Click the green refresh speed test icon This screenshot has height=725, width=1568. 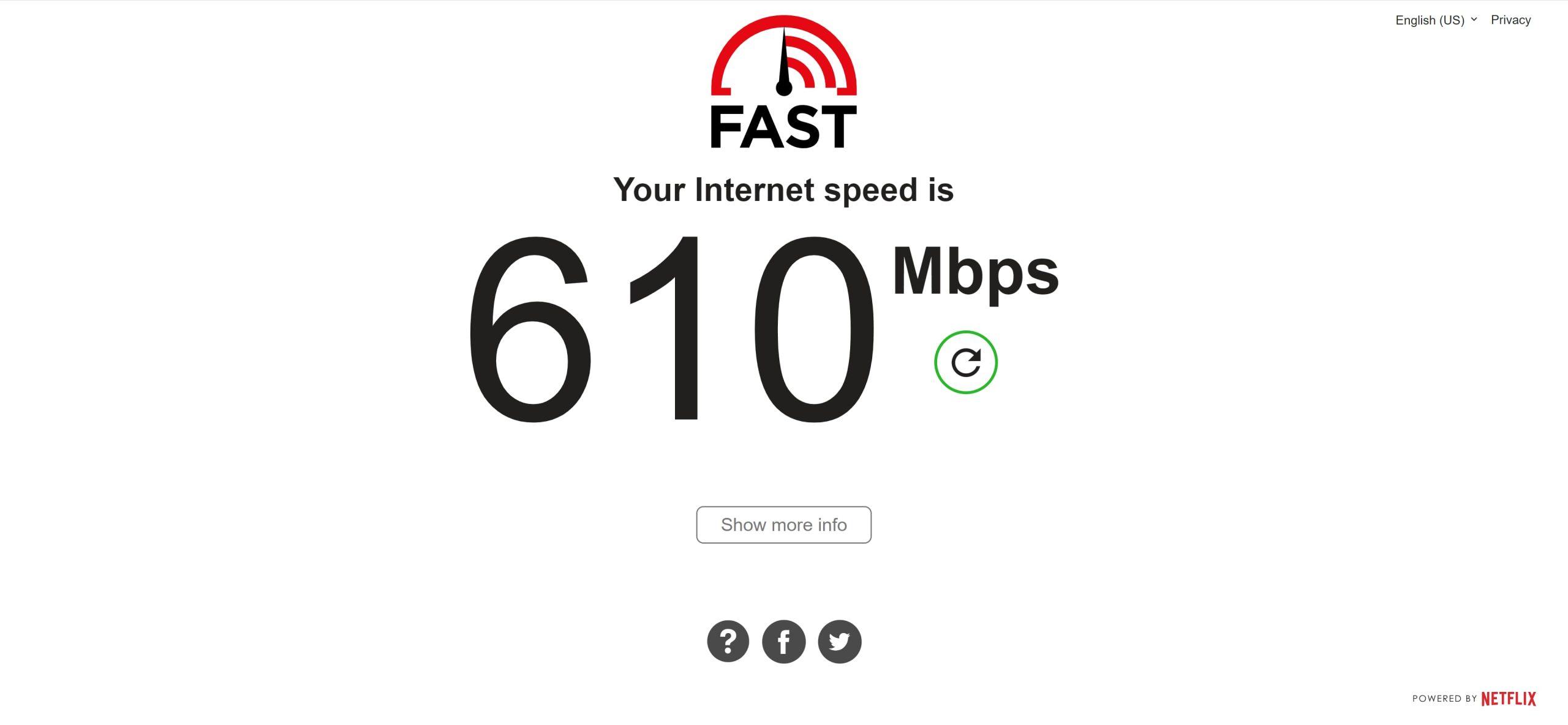(x=966, y=362)
